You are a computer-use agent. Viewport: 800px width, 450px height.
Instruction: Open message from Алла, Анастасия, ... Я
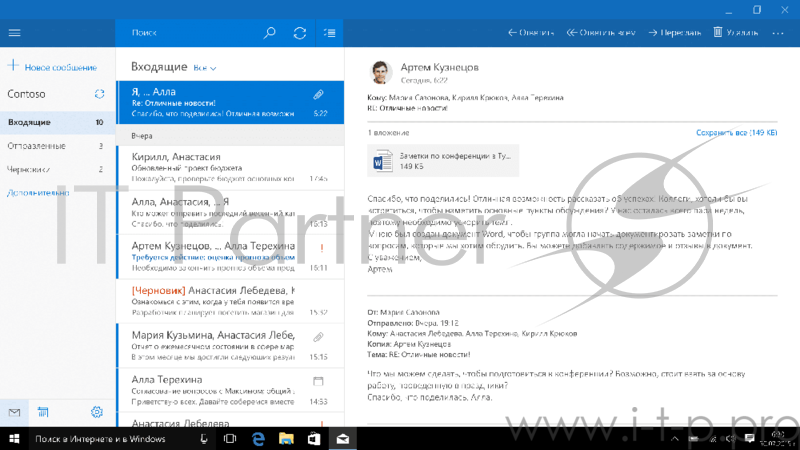click(x=230, y=212)
